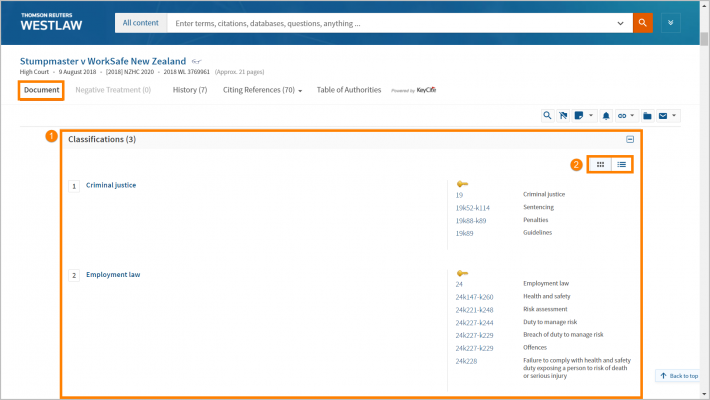Open key number 24k147-k260

(475, 297)
